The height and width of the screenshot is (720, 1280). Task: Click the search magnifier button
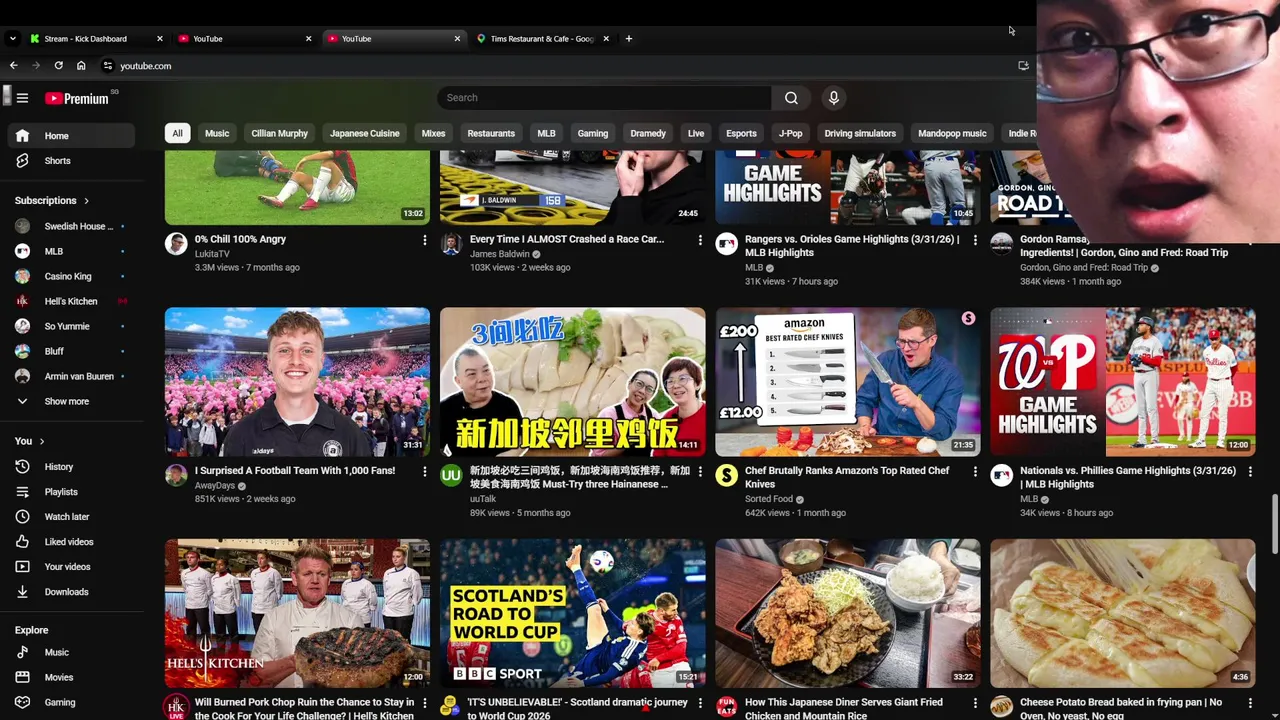point(791,98)
